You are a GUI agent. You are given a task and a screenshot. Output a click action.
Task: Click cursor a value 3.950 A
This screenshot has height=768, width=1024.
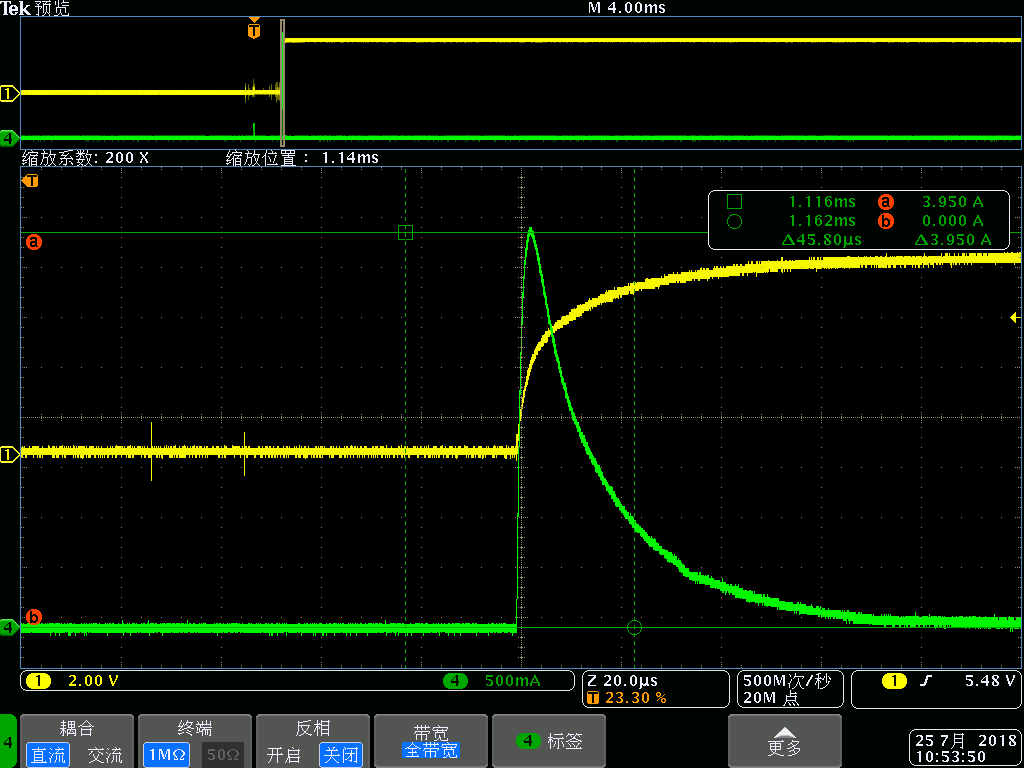point(953,202)
